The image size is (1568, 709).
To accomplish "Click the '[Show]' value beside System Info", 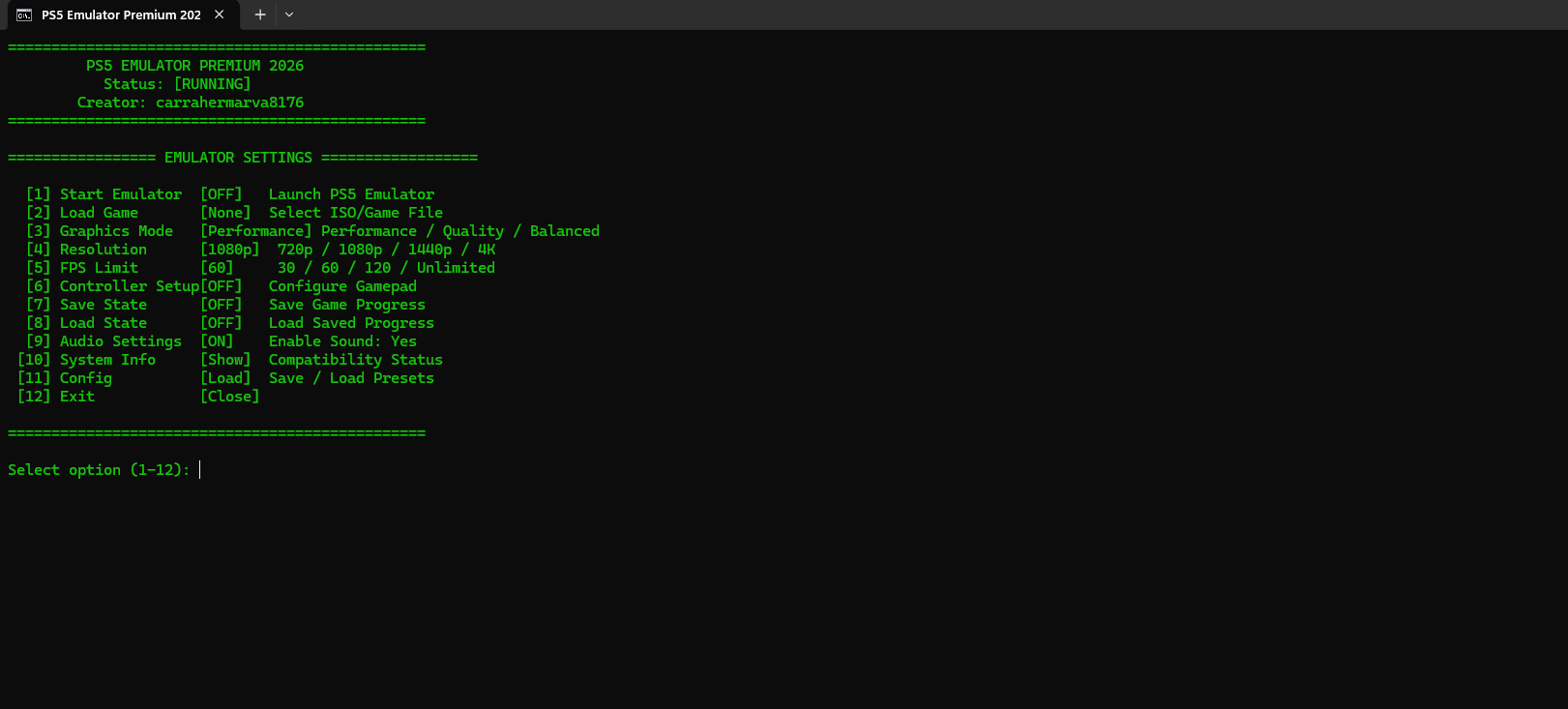I will pyautogui.click(x=225, y=360).
